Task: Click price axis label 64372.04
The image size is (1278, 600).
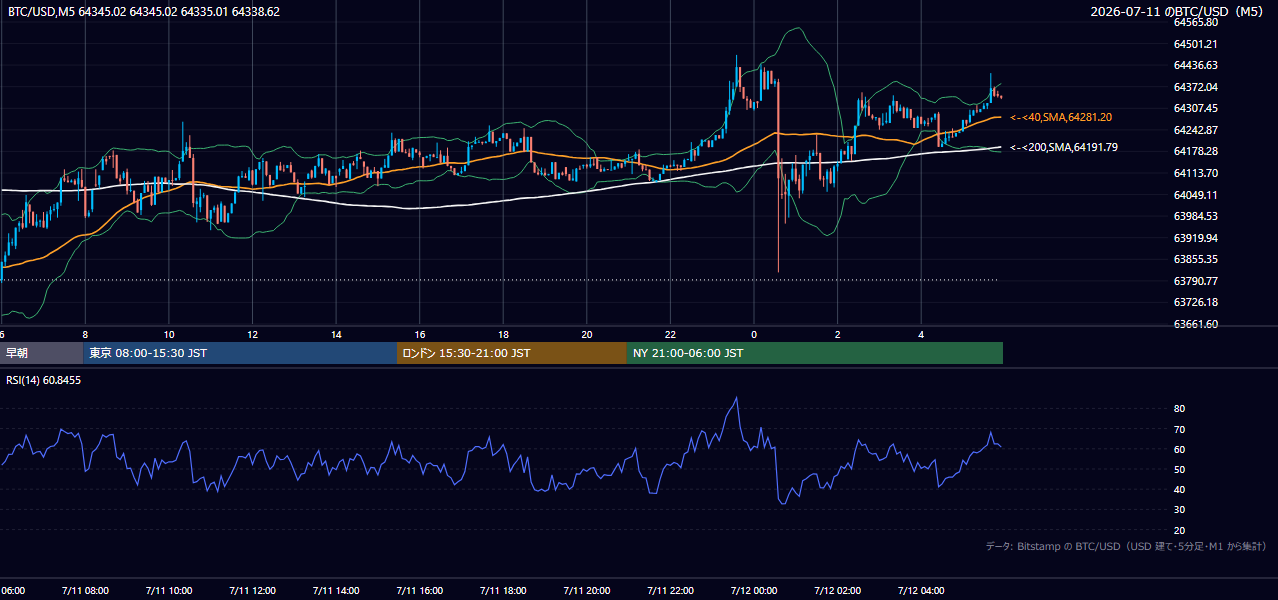Action: (1196, 87)
